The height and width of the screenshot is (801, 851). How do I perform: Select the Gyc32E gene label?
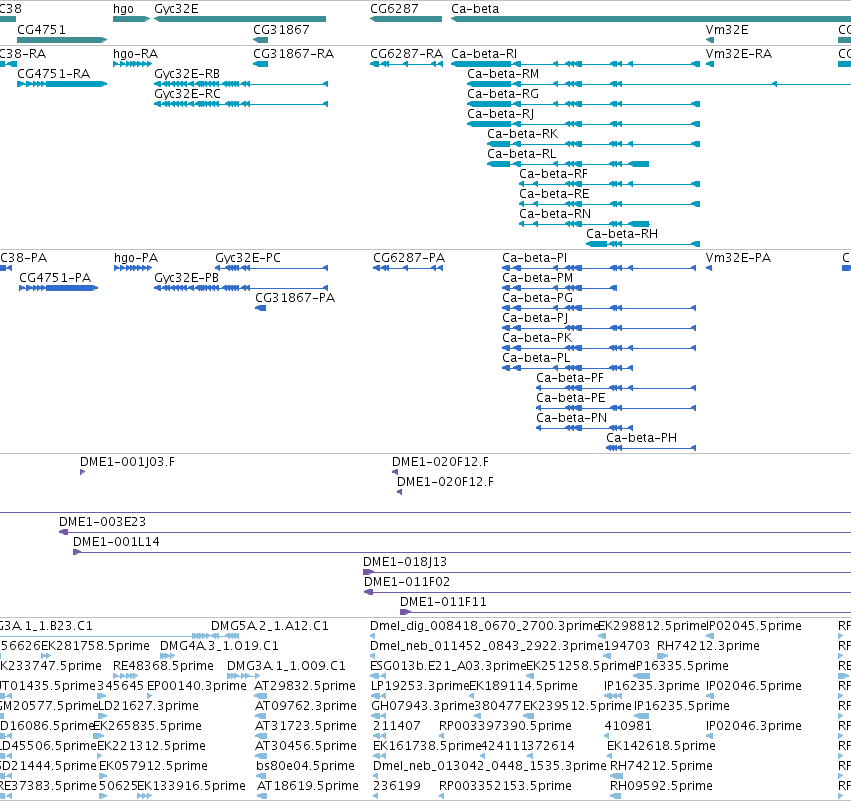point(176,9)
